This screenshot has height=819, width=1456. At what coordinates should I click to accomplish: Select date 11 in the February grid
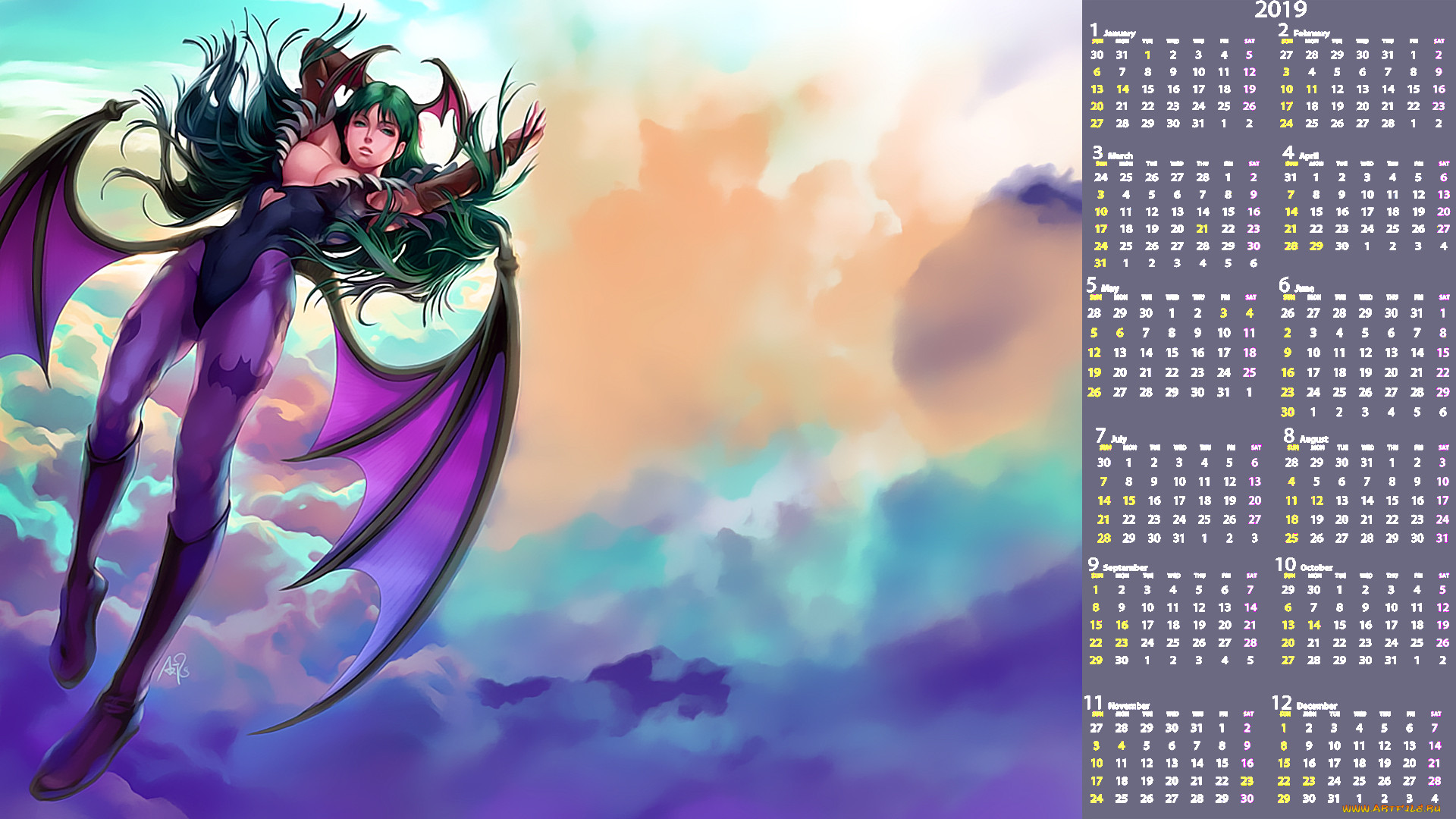click(1312, 89)
